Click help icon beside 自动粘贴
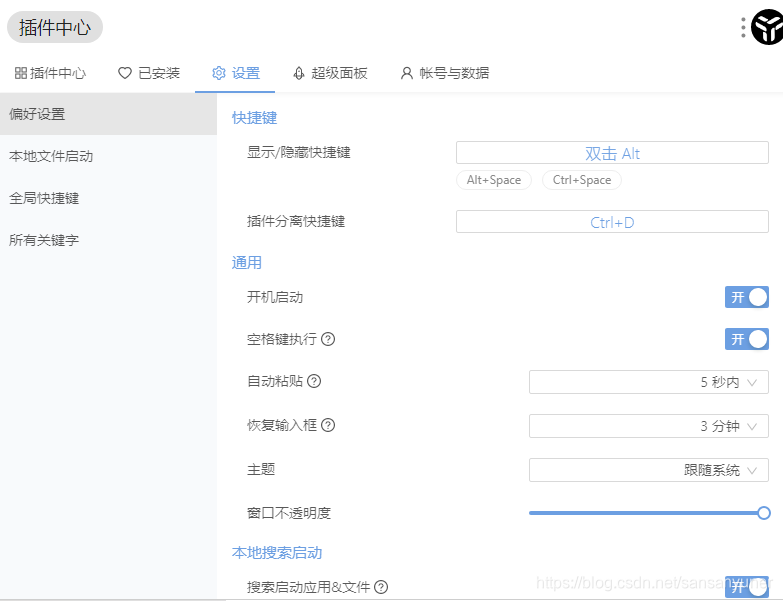 click(314, 381)
